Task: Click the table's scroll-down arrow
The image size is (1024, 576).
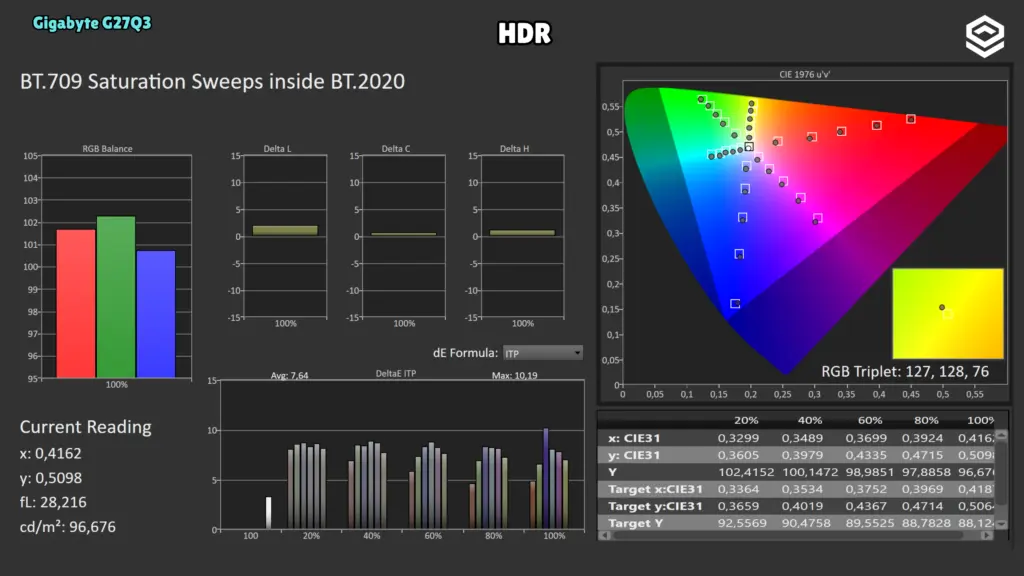Action: pos(1001,524)
